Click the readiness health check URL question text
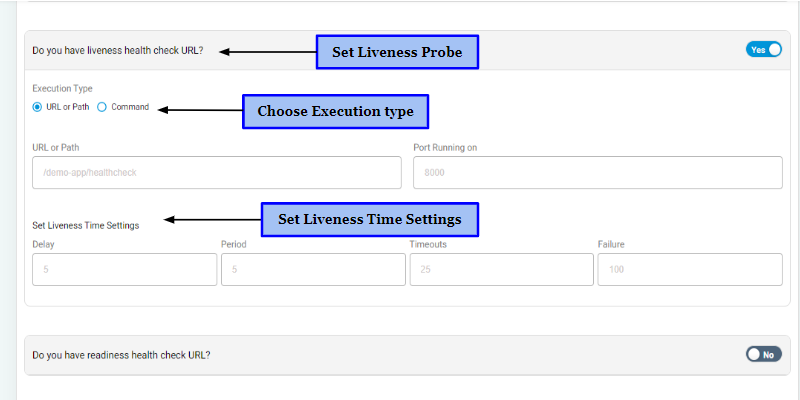 (121, 355)
